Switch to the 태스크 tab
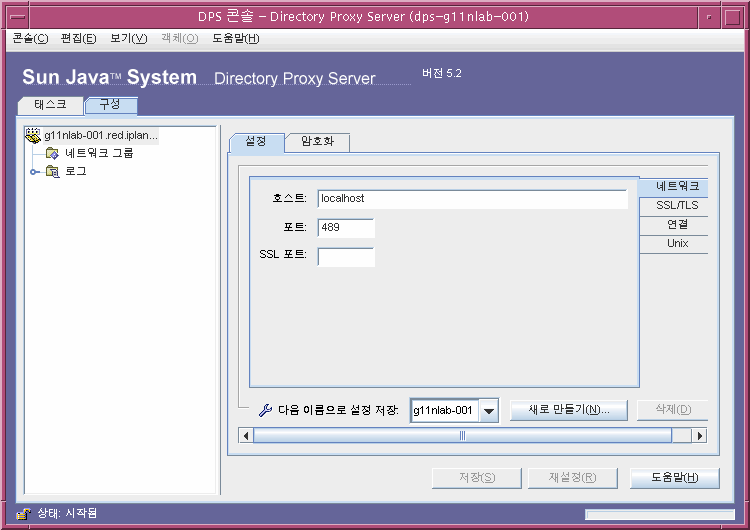750x530 pixels. click(x=50, y=105)
